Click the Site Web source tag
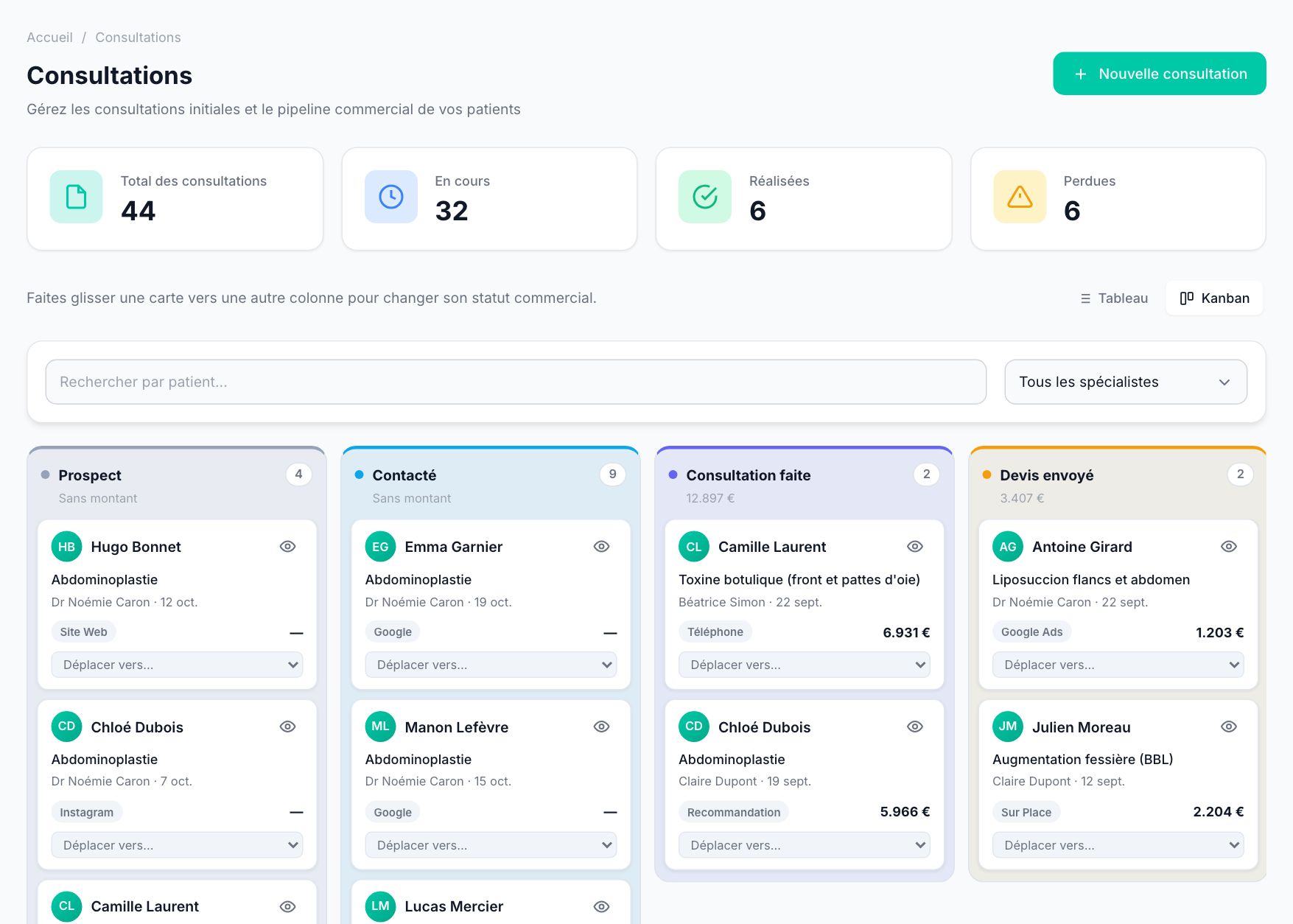The height and width of the screenshot is (924, 1293). pyautogui.click(x=83, y=632)
